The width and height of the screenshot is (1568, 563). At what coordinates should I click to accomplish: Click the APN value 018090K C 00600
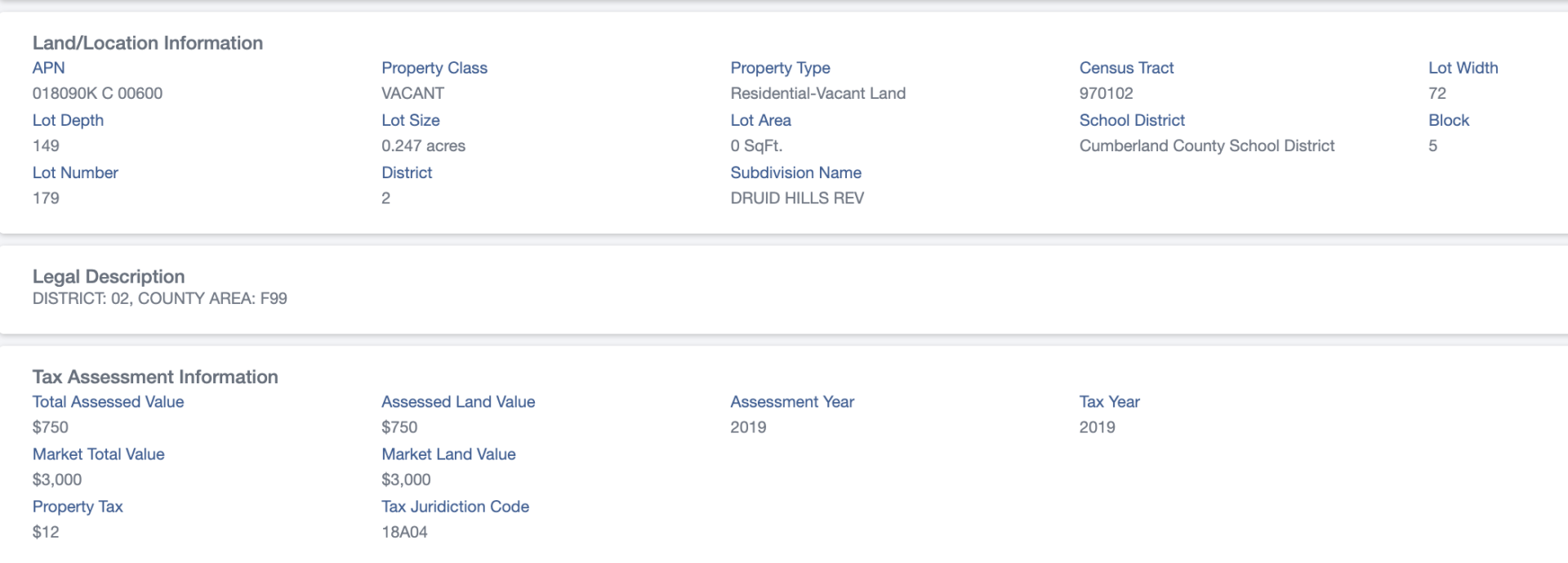(x=97, y=93)
